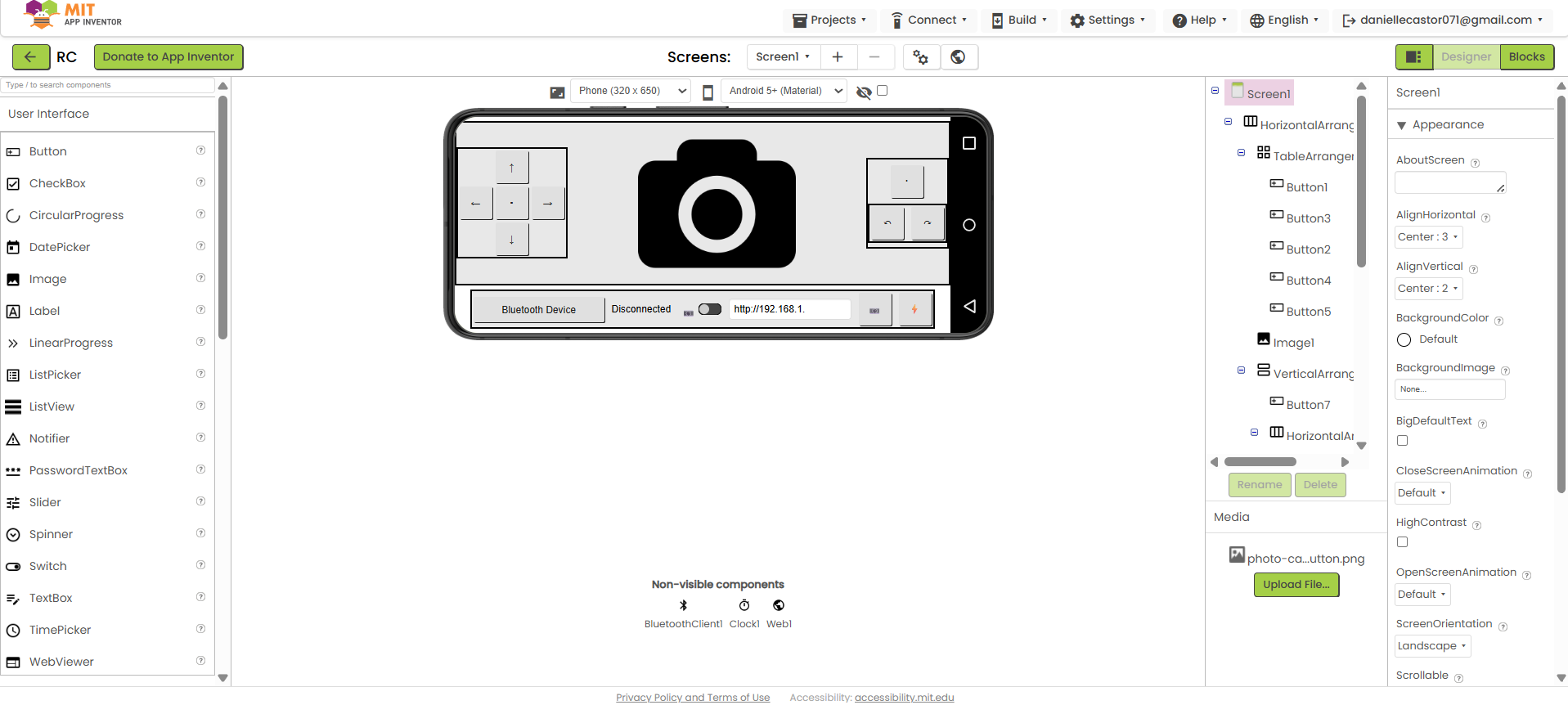Open the Android 5+ (Material) theme dropdown
Viewport: 1568px width, 705px height.
[784, 91]
